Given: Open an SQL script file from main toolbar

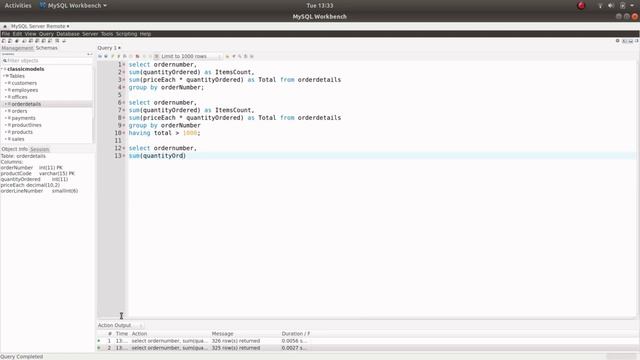Looking at the screenshot, I should pyautogui.click(x=10, y=41).
